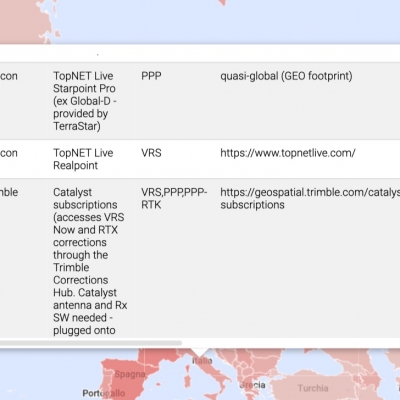The image size is (400, 400).
Task: Click Spagna on the map
Action: click(130, 374)
